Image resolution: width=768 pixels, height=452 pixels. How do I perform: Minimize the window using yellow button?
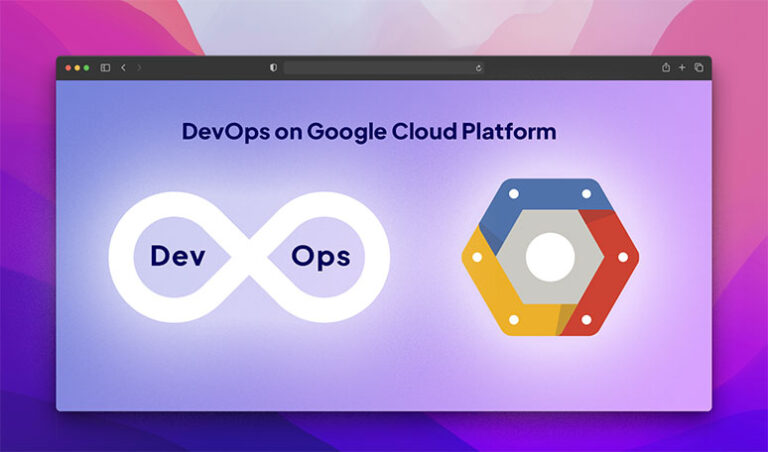pos(78,68)
